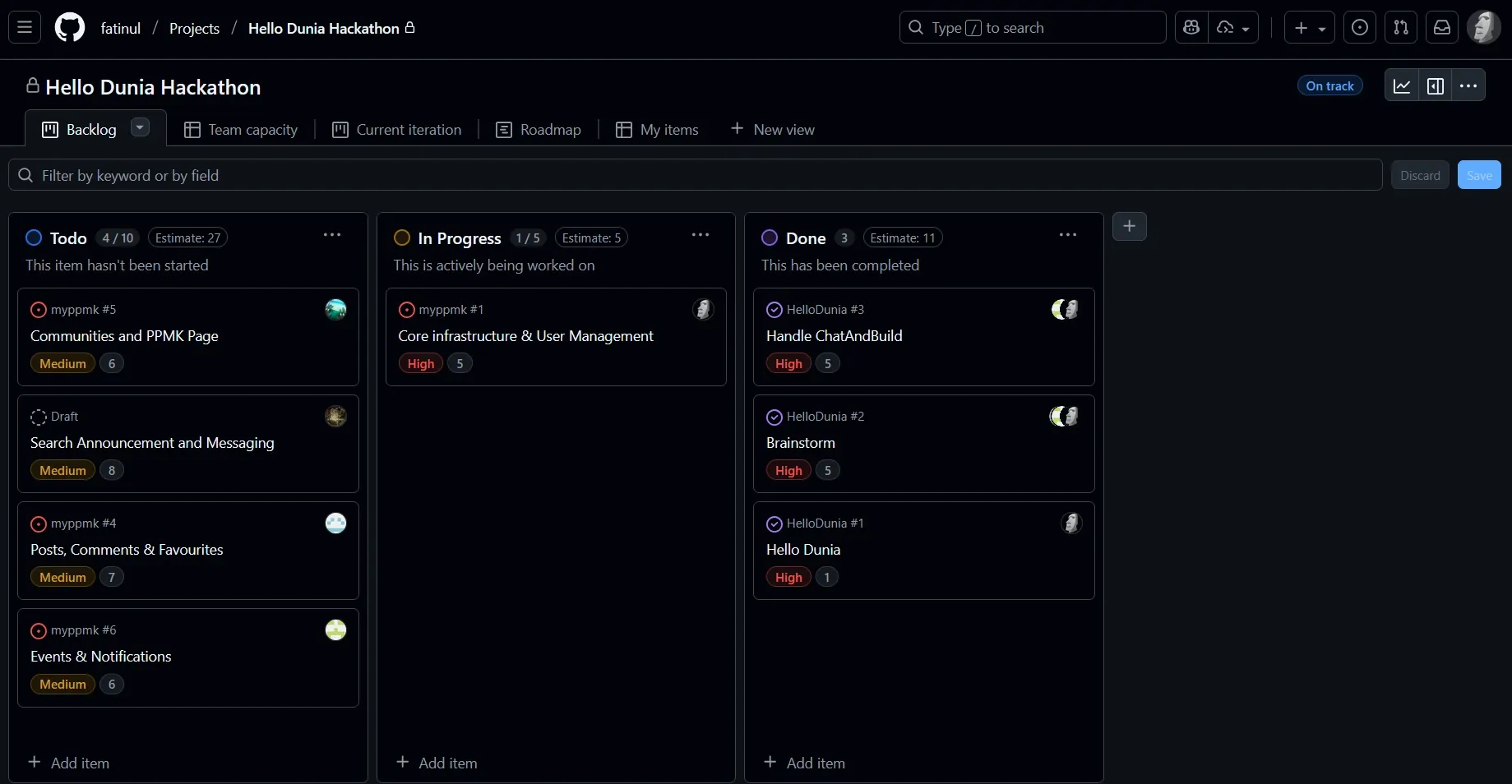This screenshot has width=1512, height=784.
Task: Open GitHub Copilot in the top bar
Action: click(x=1191, y=27)
